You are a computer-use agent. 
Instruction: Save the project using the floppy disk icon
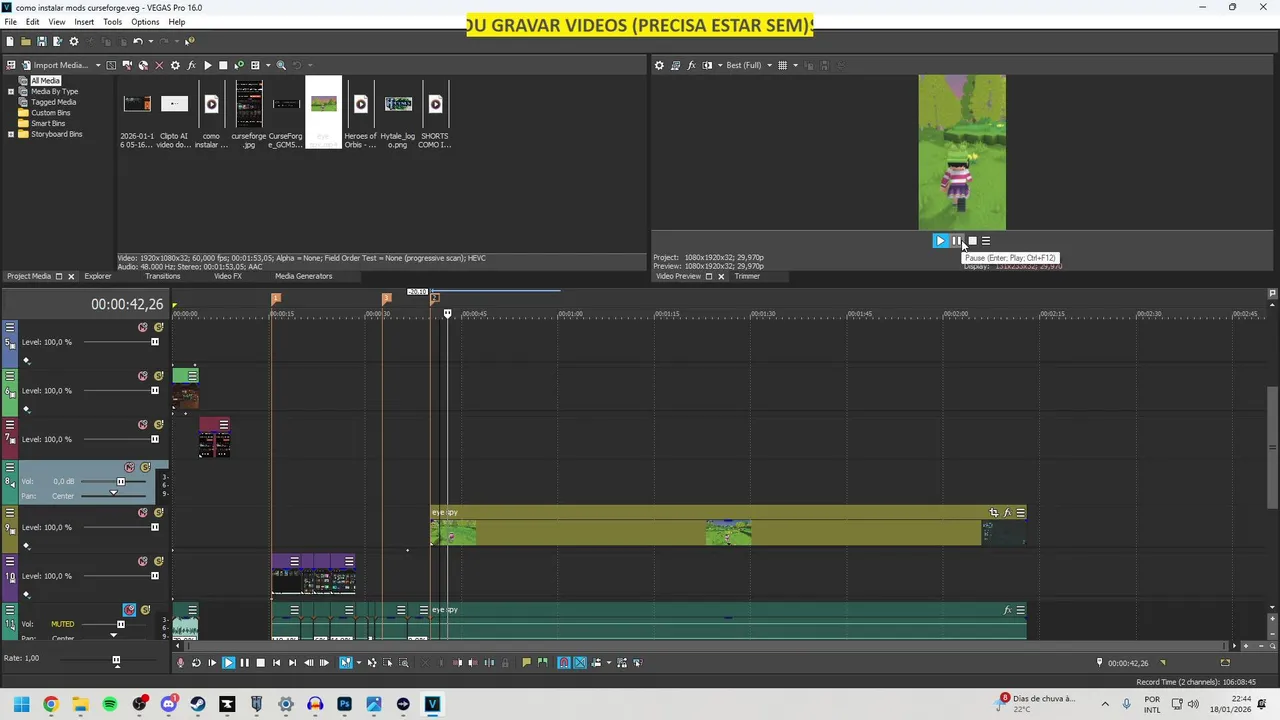42,41
